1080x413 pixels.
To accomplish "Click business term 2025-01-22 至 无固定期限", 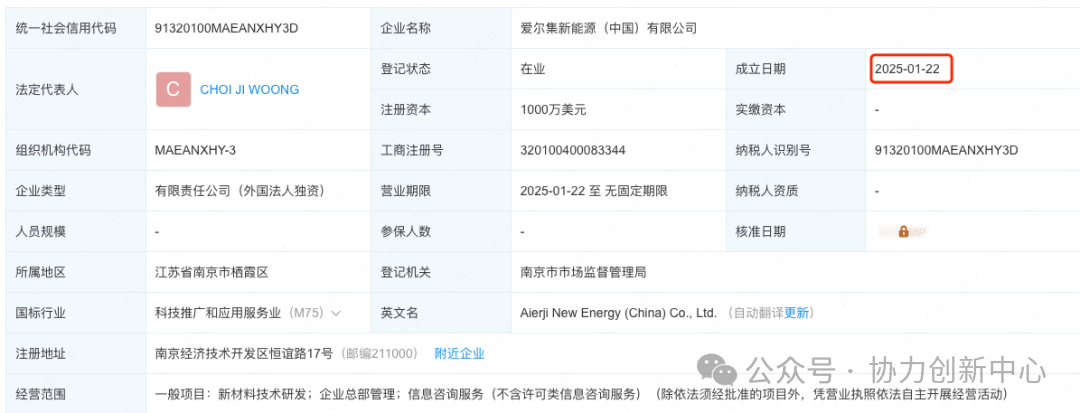I will pyautogui.click(x=594, y=191).
